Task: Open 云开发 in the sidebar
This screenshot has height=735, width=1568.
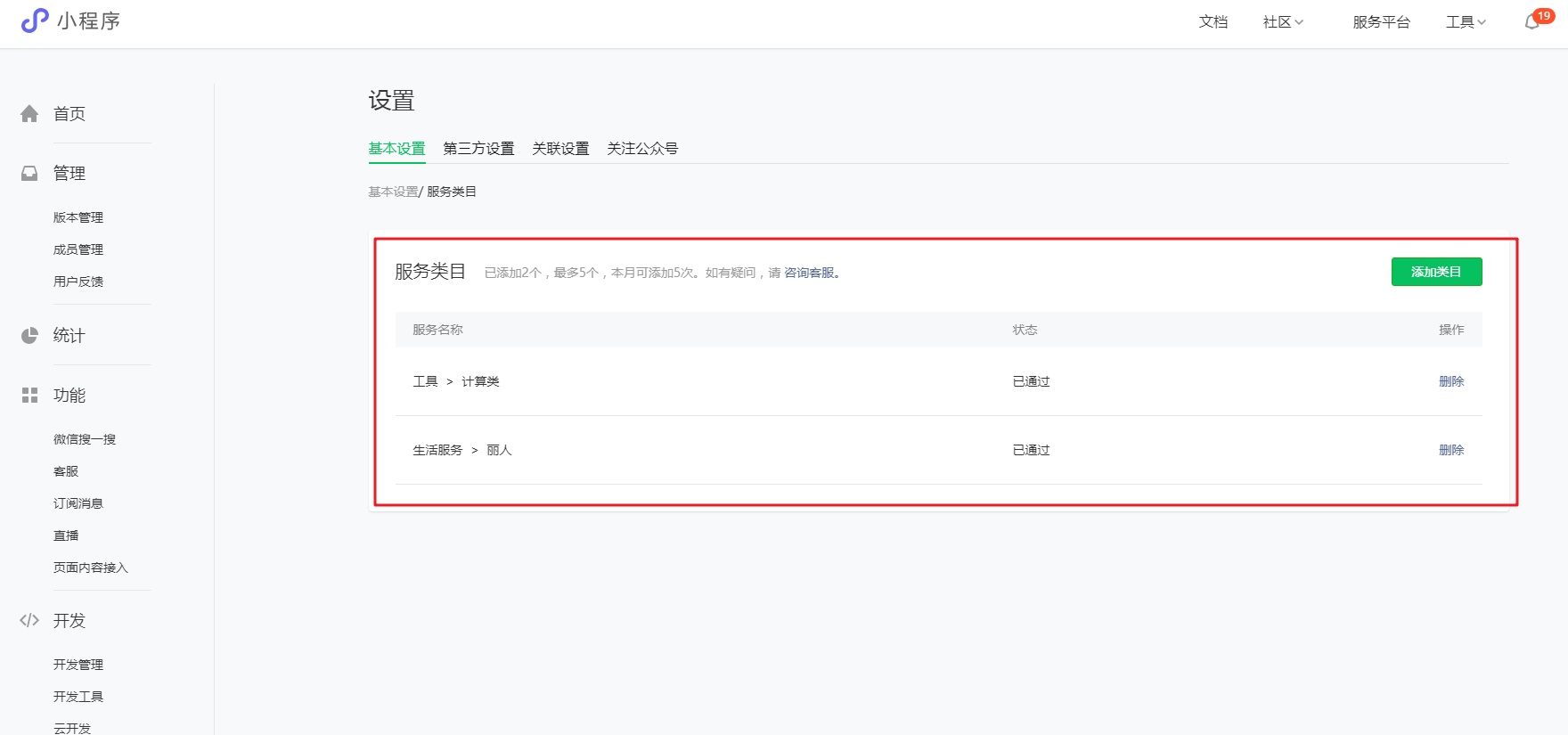Action: [x=72, y=728]
